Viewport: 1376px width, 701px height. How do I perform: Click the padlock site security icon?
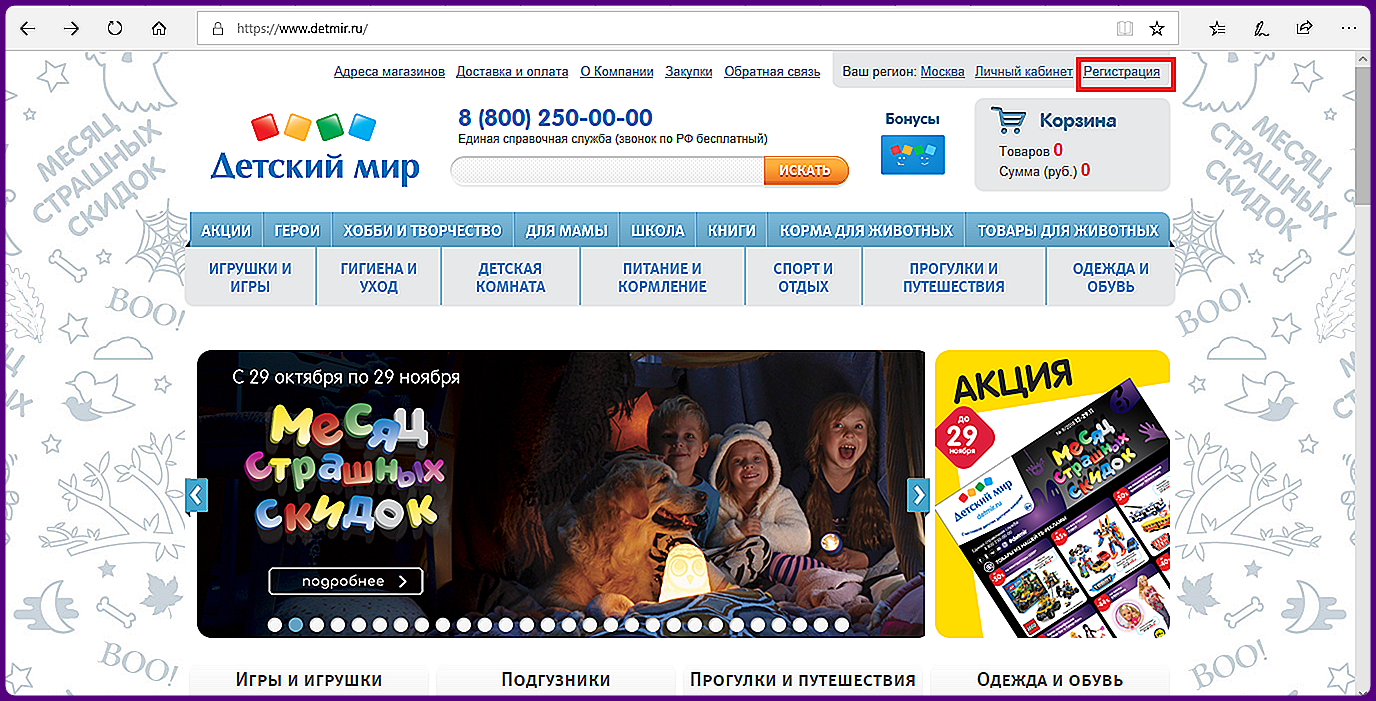(218, 28)
